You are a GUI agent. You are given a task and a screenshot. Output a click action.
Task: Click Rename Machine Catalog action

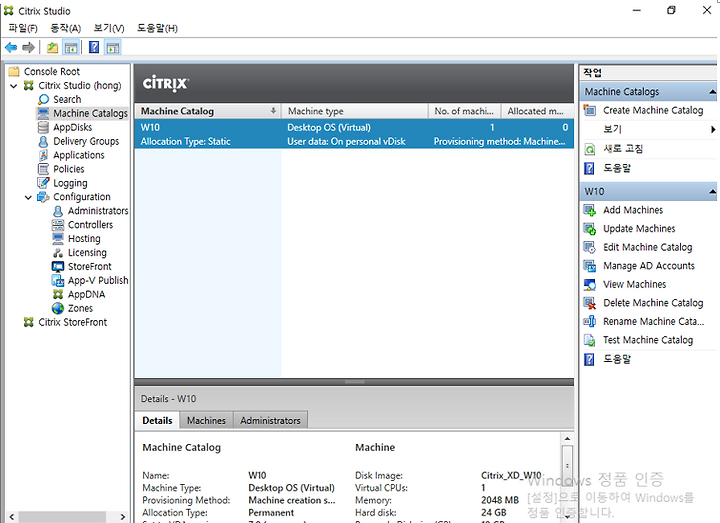pyautogui.click(x=653, y=321)
